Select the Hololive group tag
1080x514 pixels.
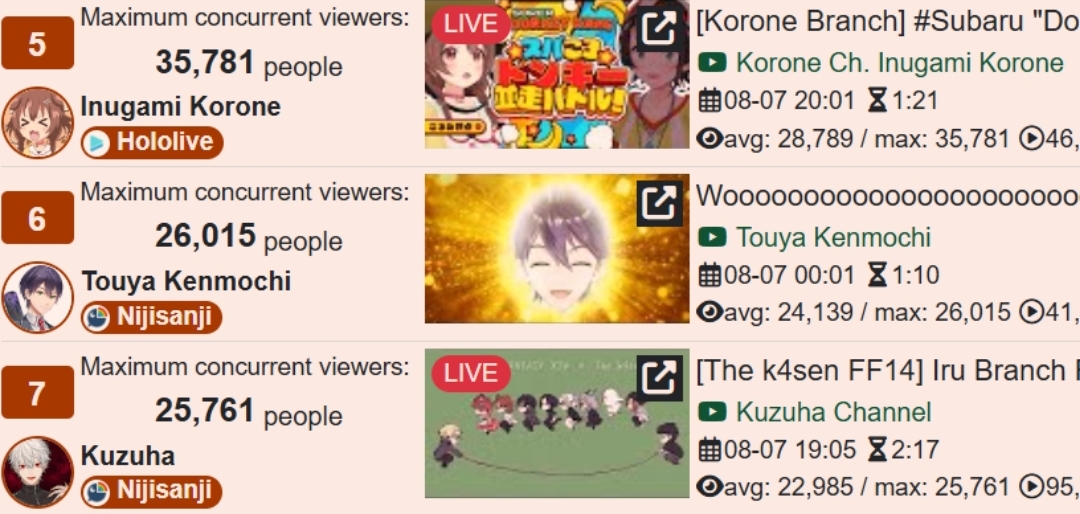coord(152,143)
